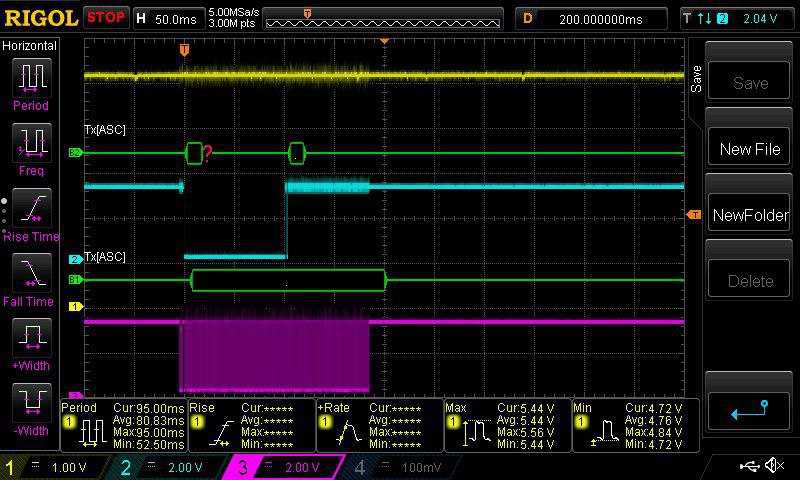
Task: Select channel 2 scale 2.00 V tab
Action: tap(168, 467)
